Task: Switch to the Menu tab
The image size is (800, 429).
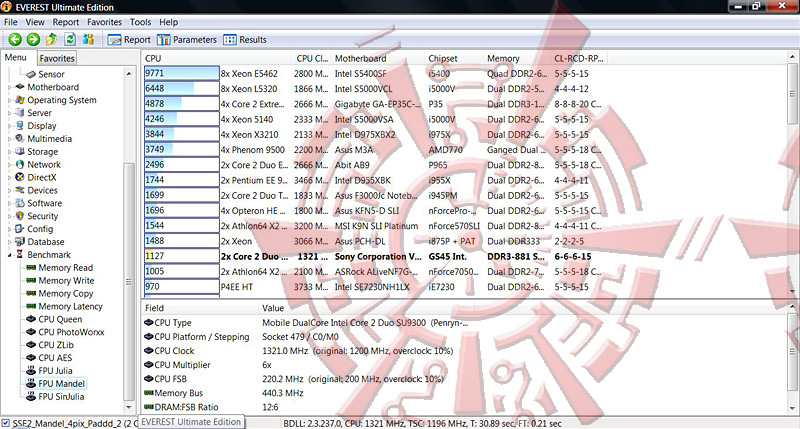Action: (16, 58)
